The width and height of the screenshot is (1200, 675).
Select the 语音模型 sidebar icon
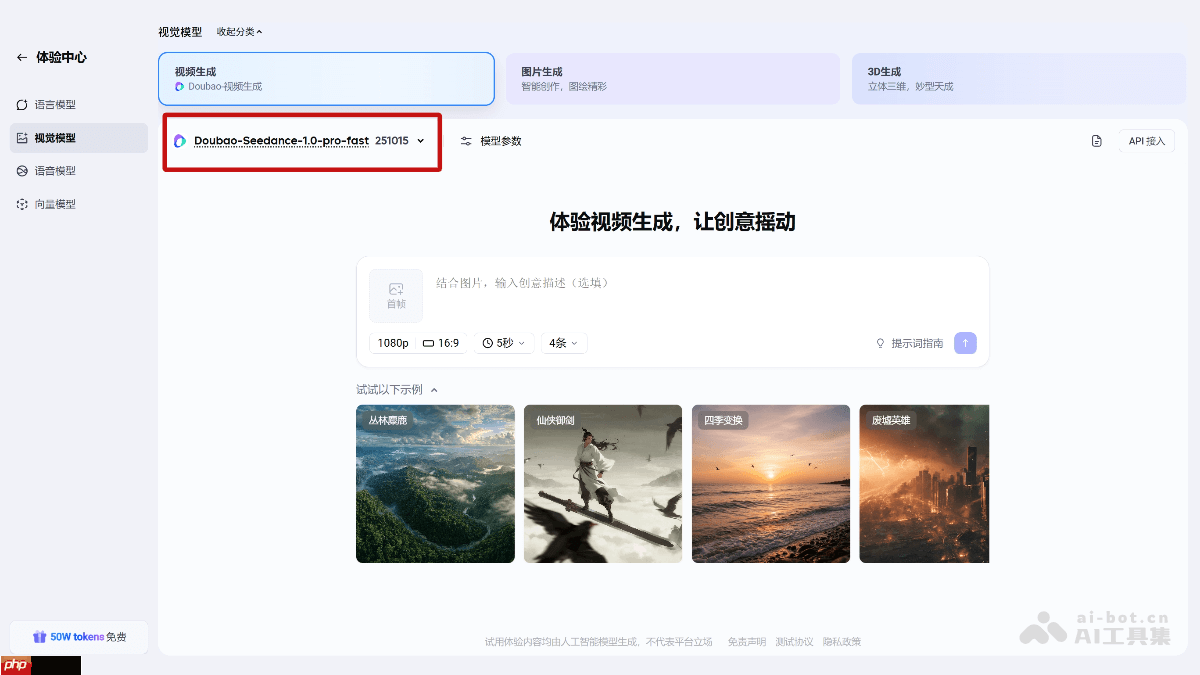(21, 170)
